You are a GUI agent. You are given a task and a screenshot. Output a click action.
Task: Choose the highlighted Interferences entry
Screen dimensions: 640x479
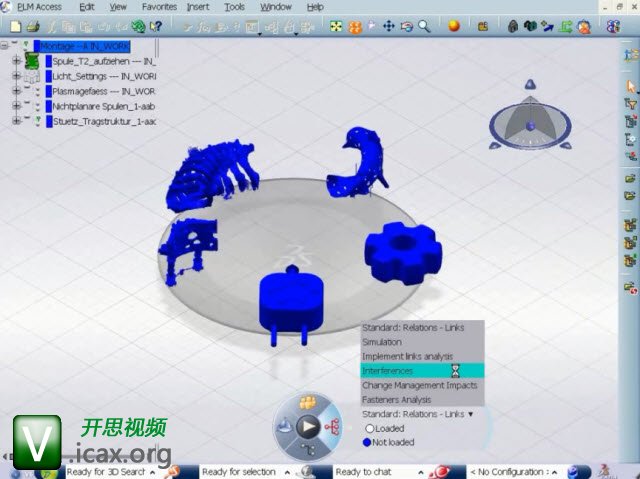click(x=422, y=370)
